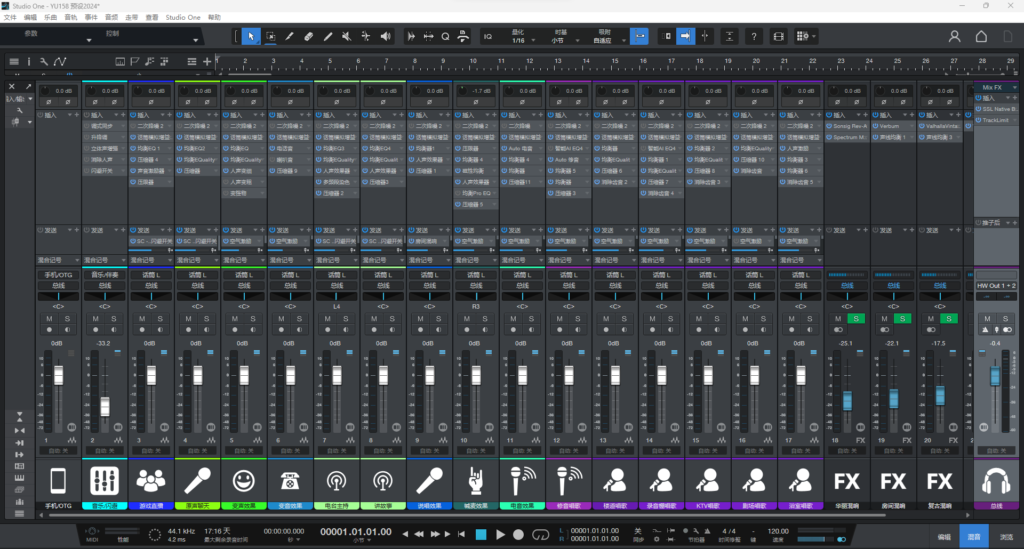Image resolution: width=1024 pixels, height=549 pixels.
Task: Select the Listen speaker tool
Action: click(x=386, y=37)
